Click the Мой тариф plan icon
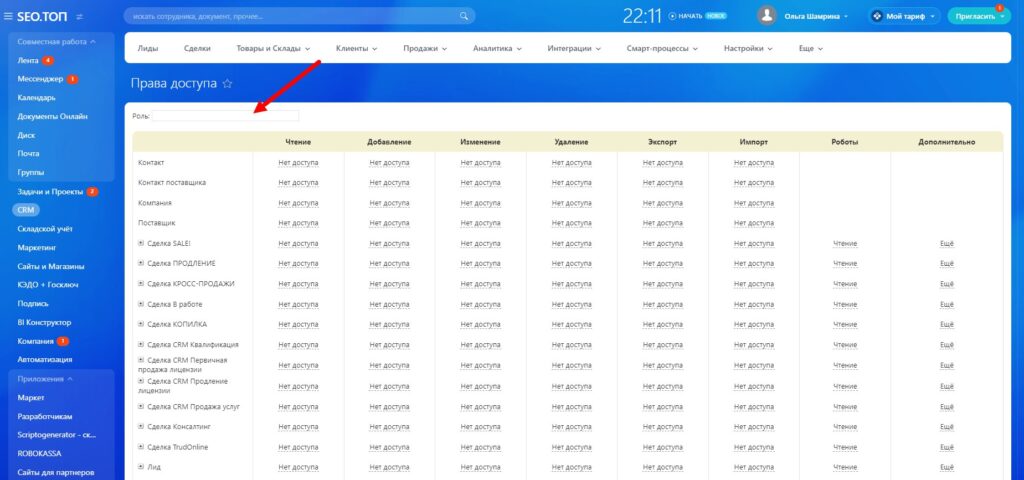 point(877,16)
